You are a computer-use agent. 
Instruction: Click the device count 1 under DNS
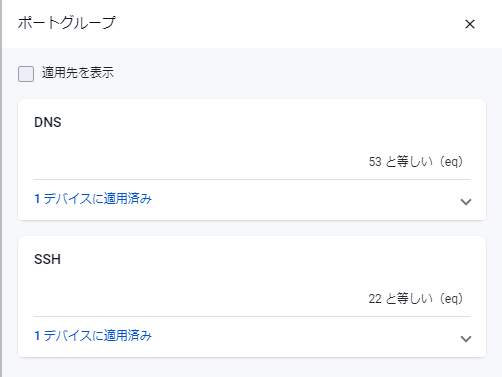coord(37,199)
